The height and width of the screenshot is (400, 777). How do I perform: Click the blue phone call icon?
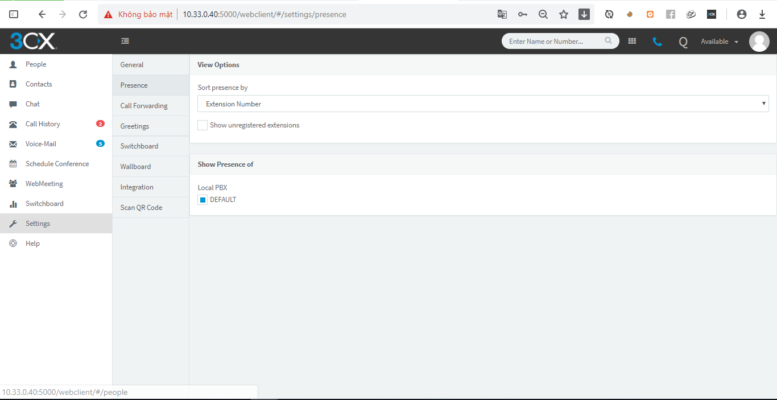pyautogui.click(x=657, y=42)
